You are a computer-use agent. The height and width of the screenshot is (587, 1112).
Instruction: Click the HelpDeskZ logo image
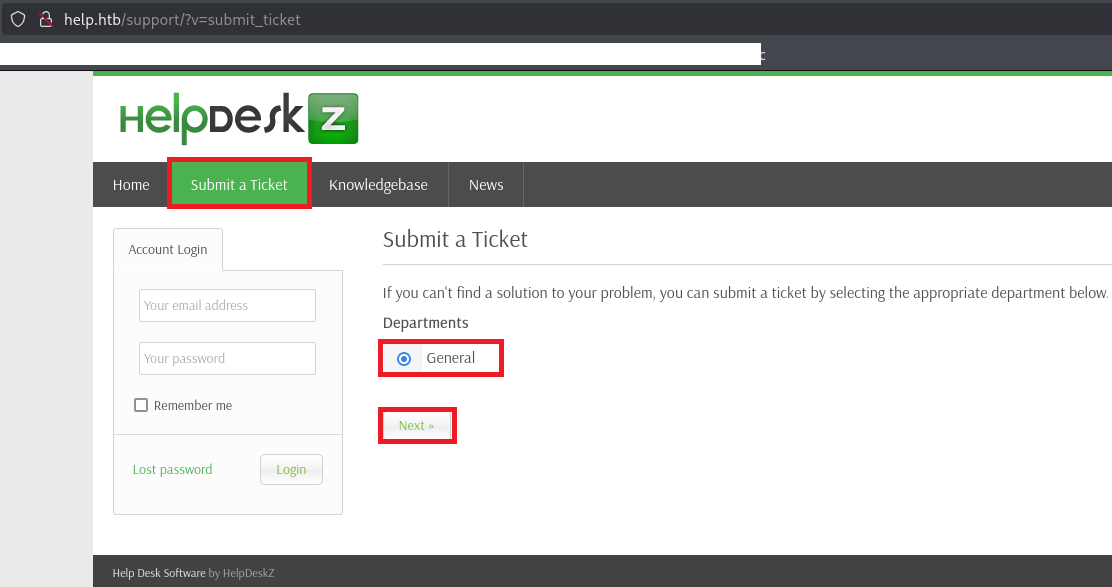tap(239, 118)
